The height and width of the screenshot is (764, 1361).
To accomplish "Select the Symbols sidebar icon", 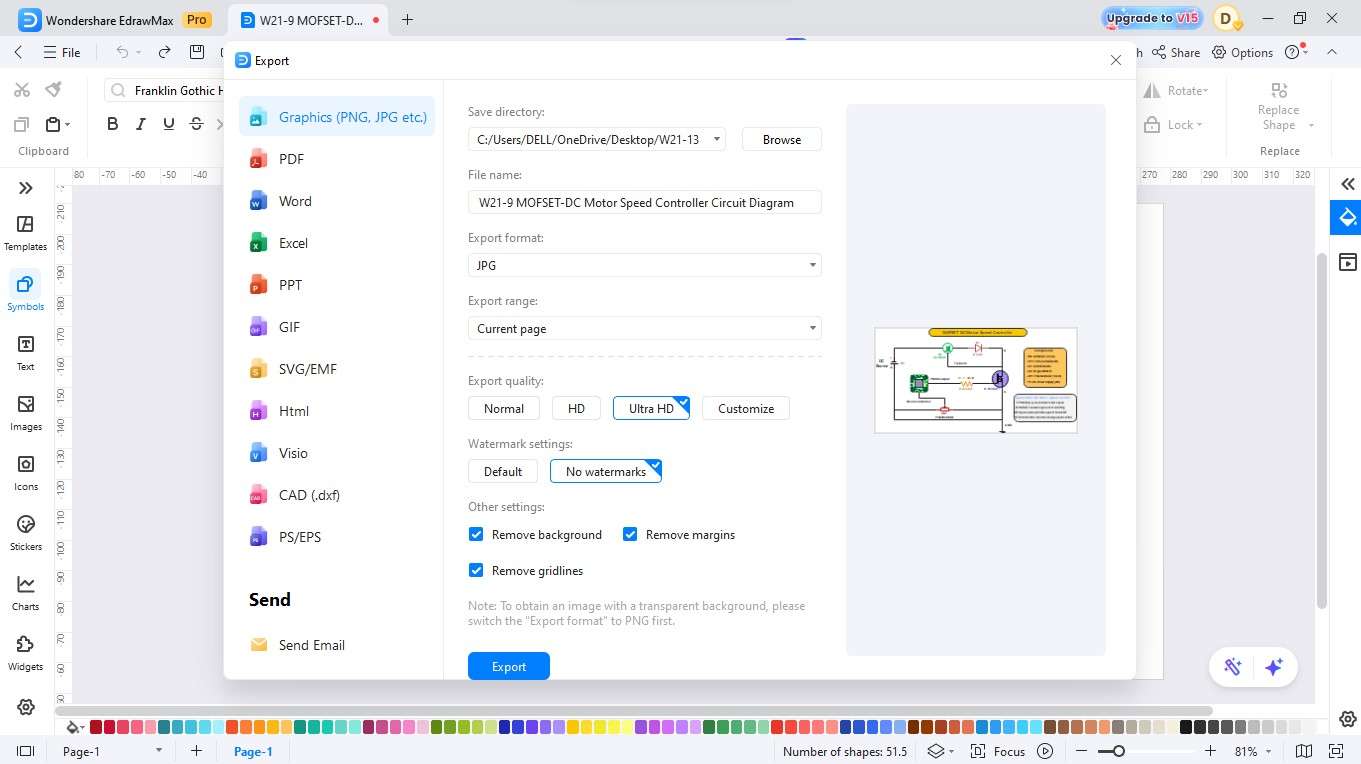I will (x=25, y=292).
